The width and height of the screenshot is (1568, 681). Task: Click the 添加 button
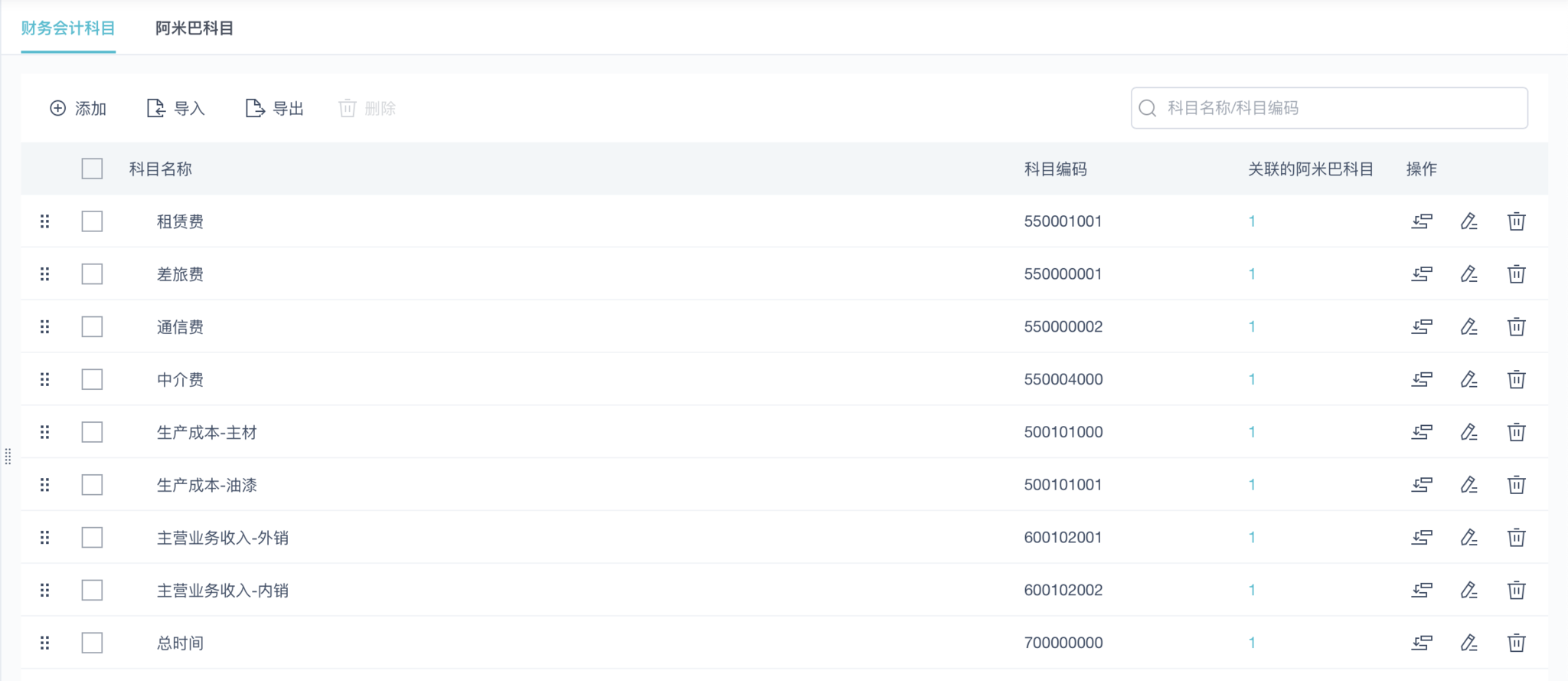tap(78, 109)
